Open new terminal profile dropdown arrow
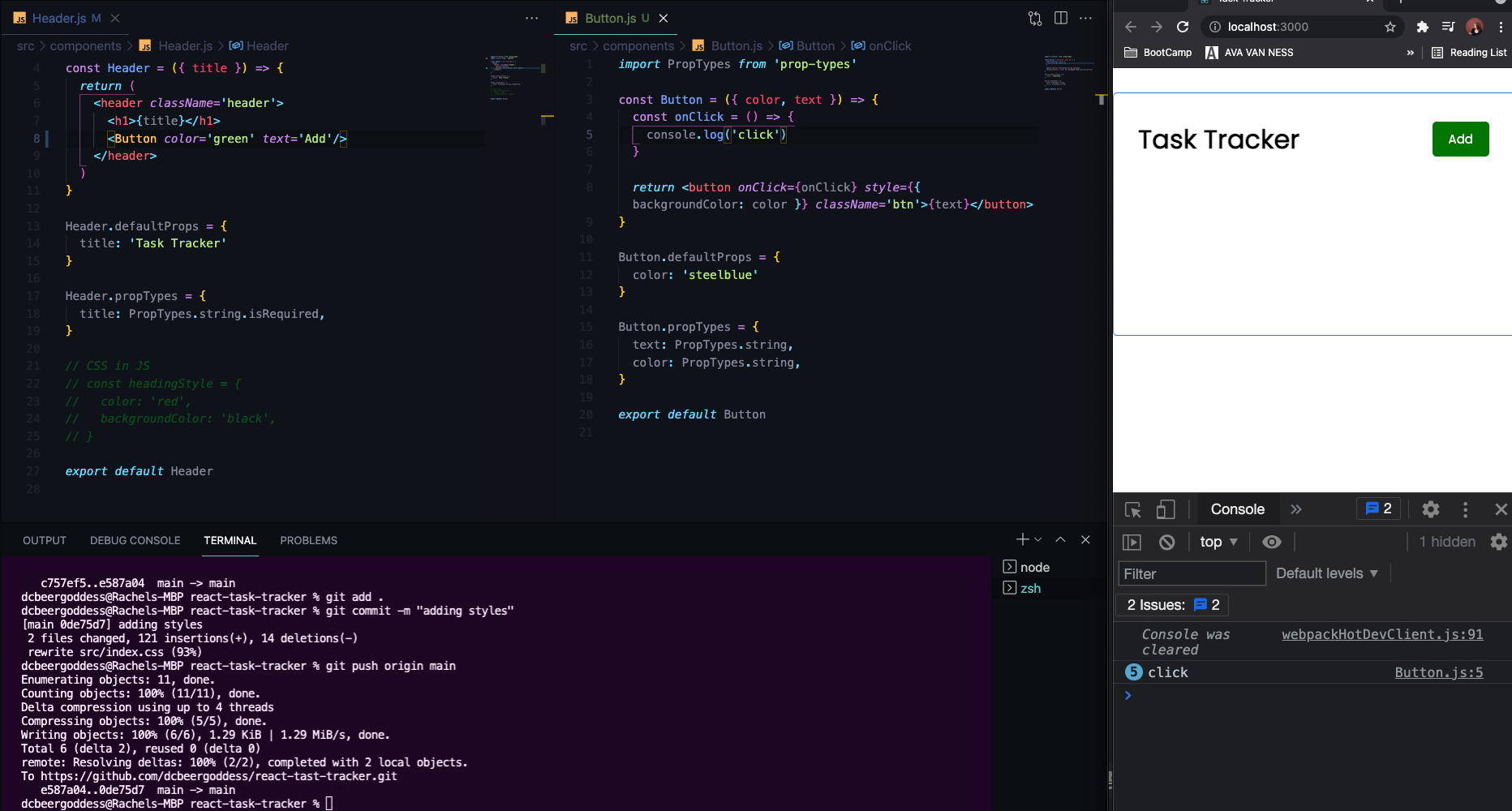Screen dimensions: 1512x811 pos(1038,539)
